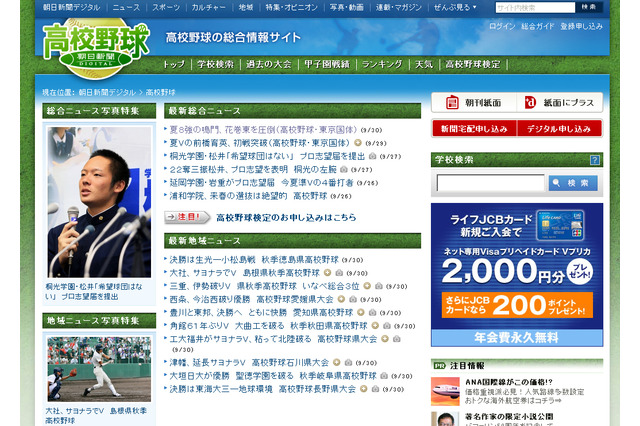Open the ログイン link in the header
The image size is (640, 426).
pos(502,26)
